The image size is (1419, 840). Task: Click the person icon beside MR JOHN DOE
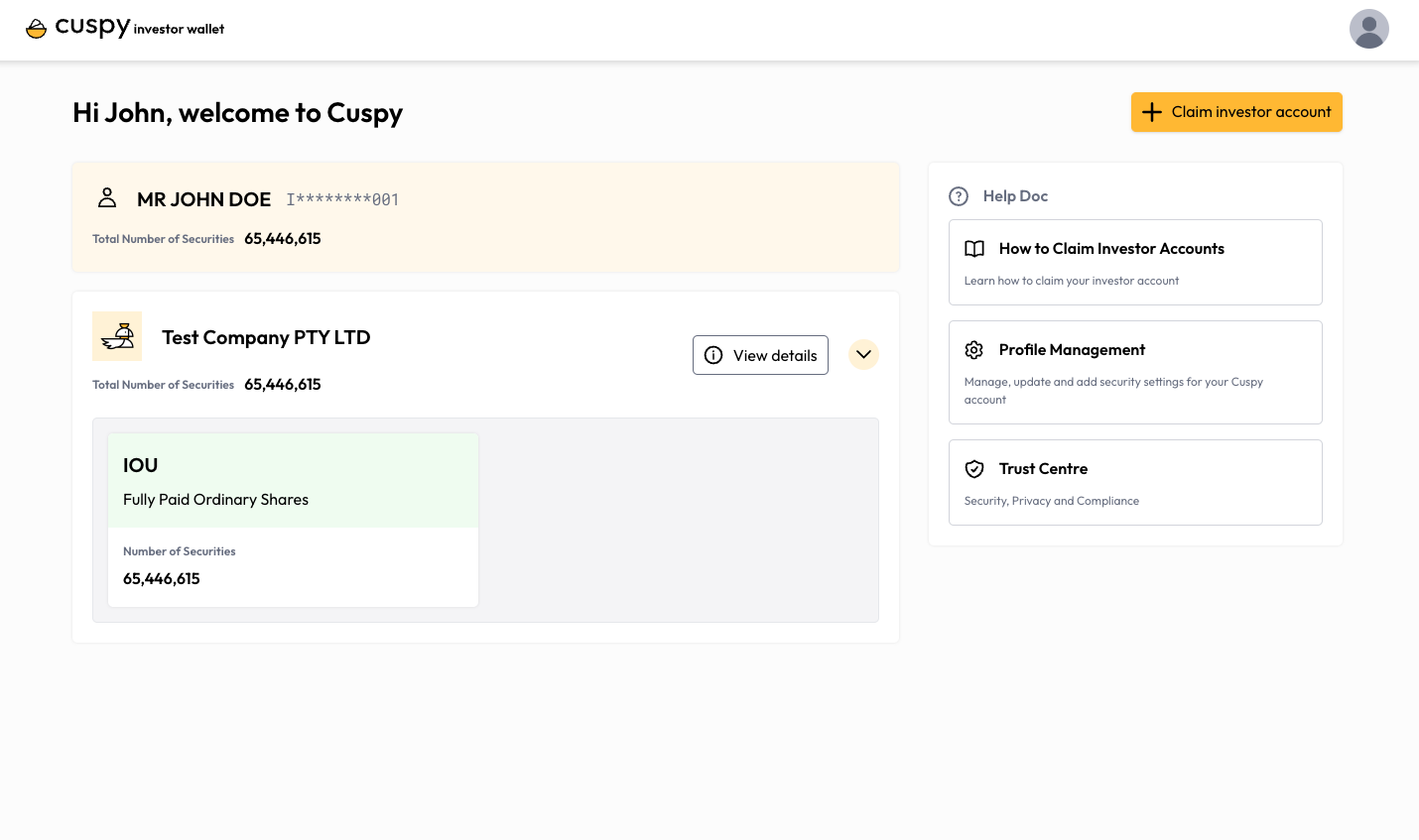[x=107, y=197]
